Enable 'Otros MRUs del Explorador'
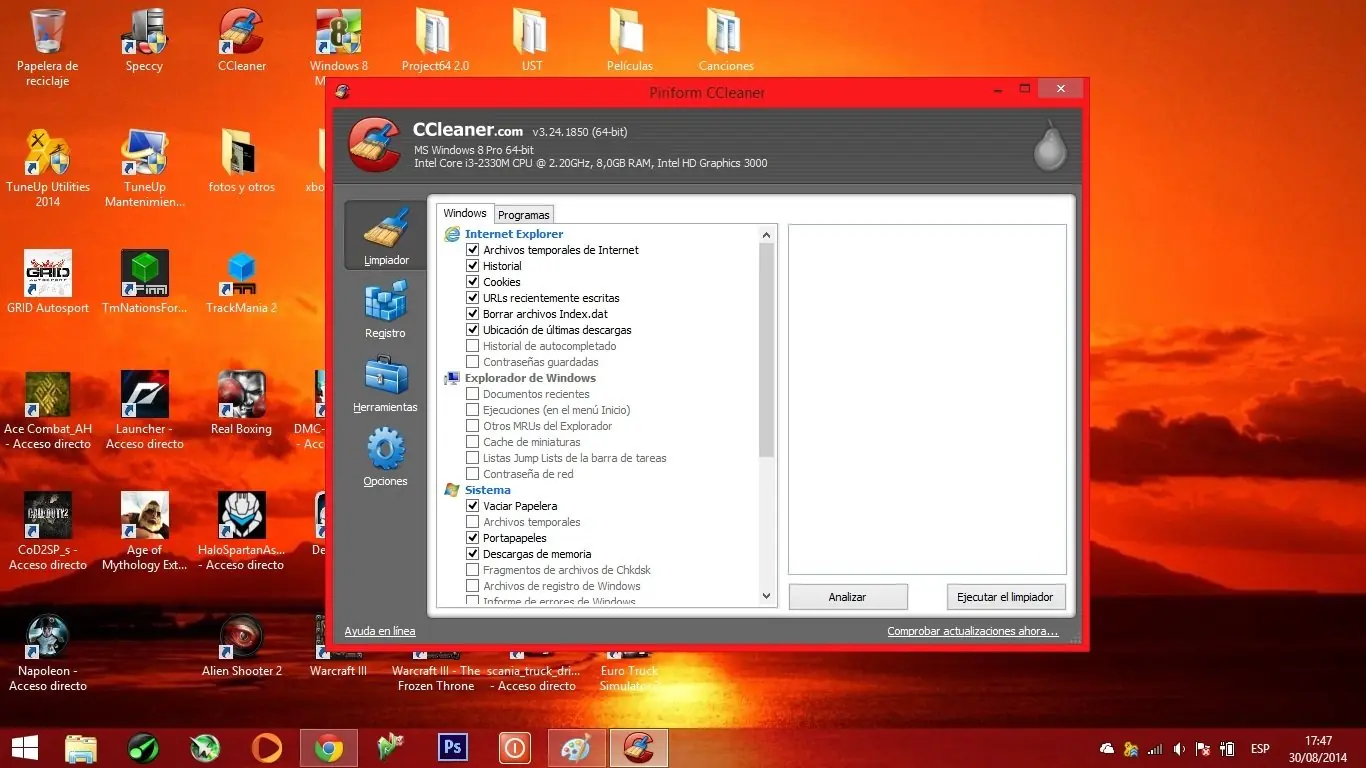The image size is (1366, 768). point(473,426)
